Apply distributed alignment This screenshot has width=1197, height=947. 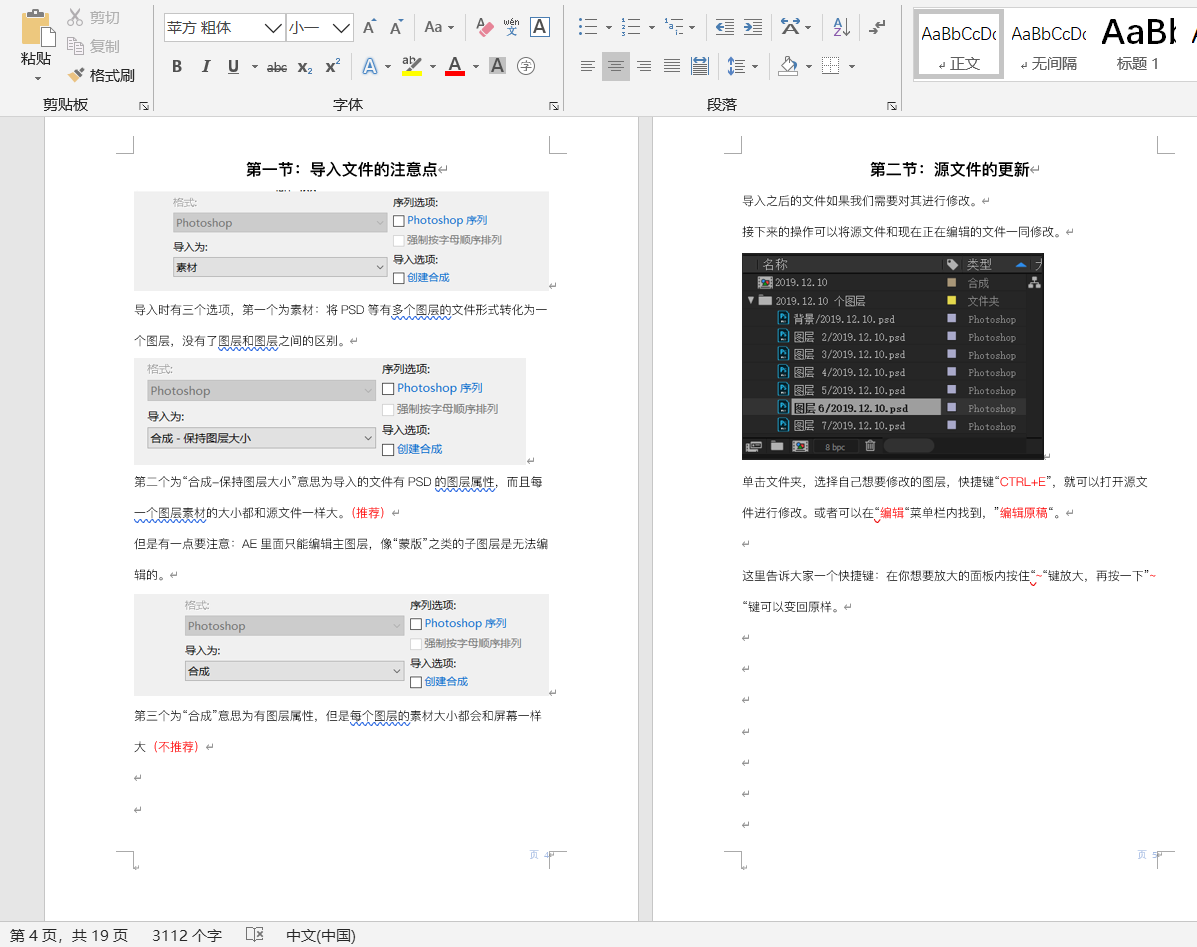click(700, 66)
